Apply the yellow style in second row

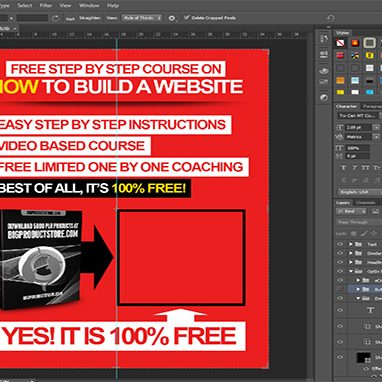369,55
